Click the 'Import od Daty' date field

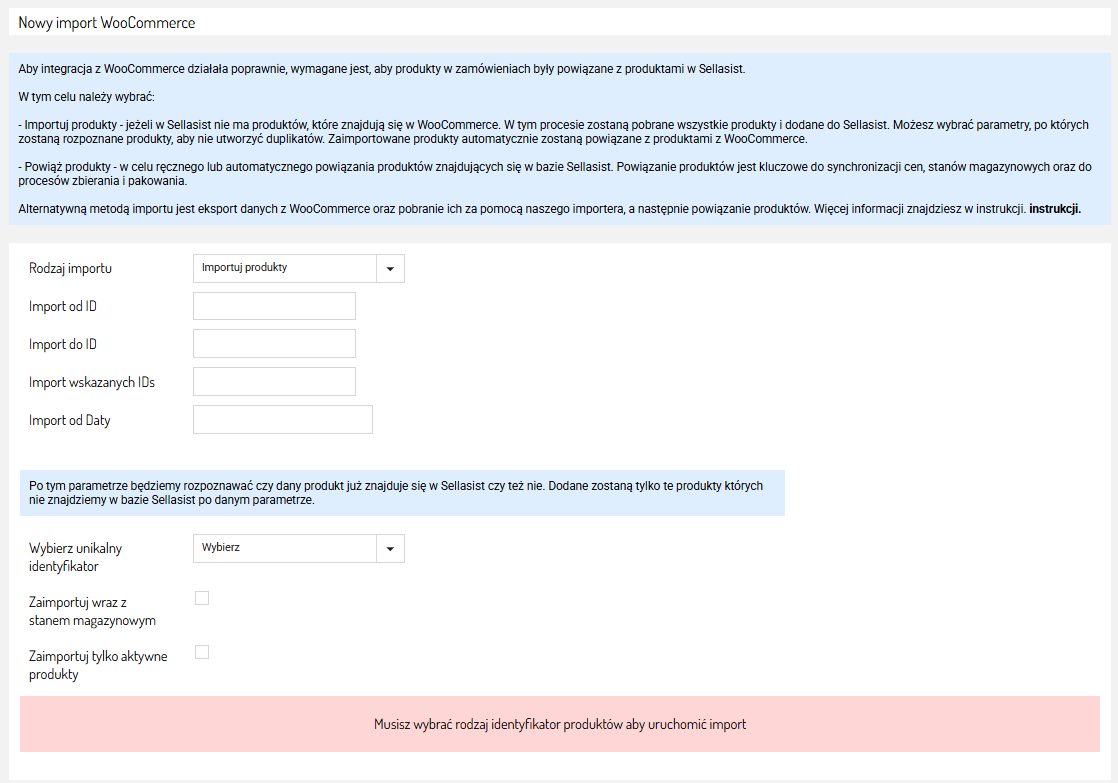coord(282,420)
